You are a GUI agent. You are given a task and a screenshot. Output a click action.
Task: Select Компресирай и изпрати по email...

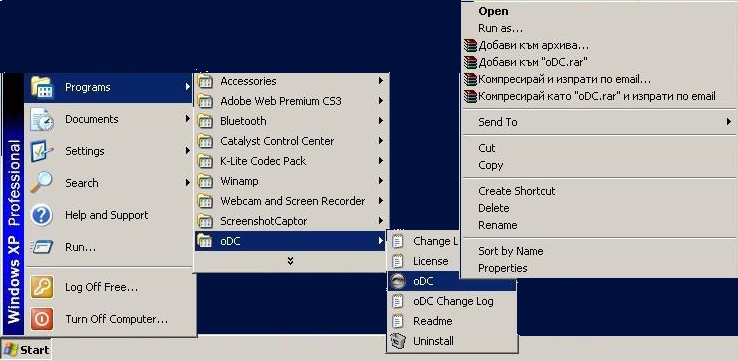pos(564,79)
